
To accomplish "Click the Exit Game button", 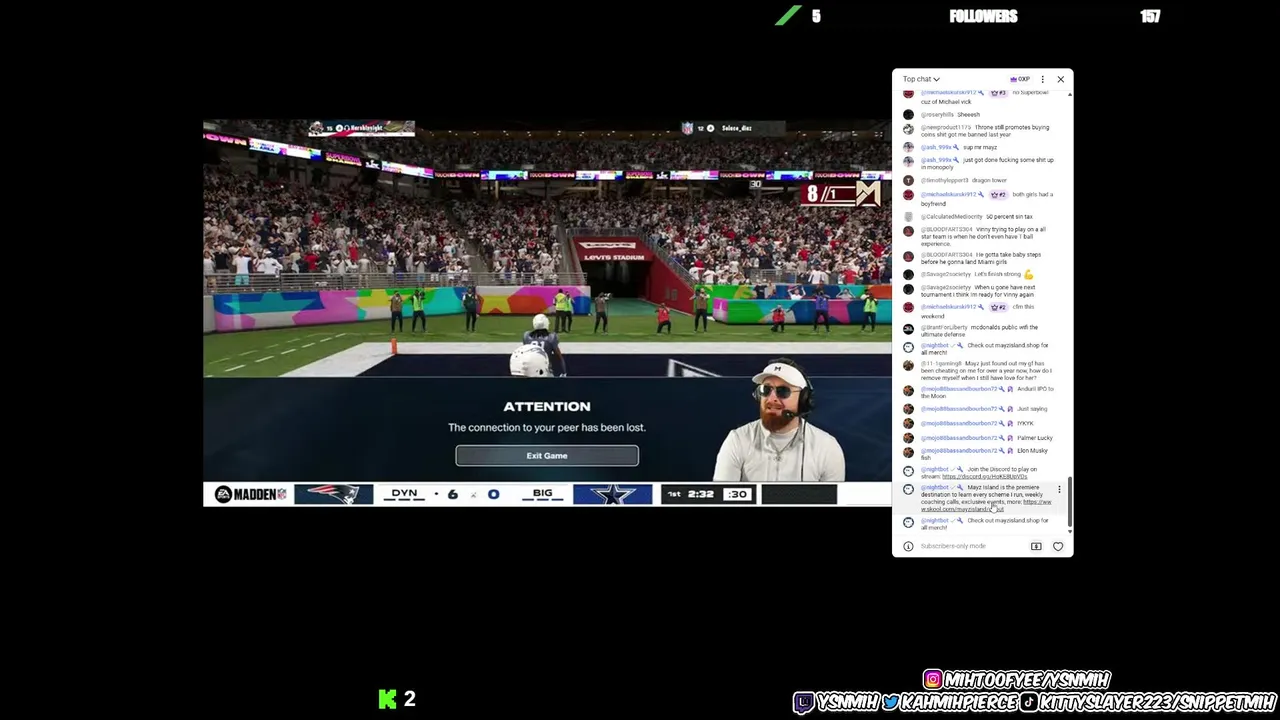I will (x=547, y=456).
